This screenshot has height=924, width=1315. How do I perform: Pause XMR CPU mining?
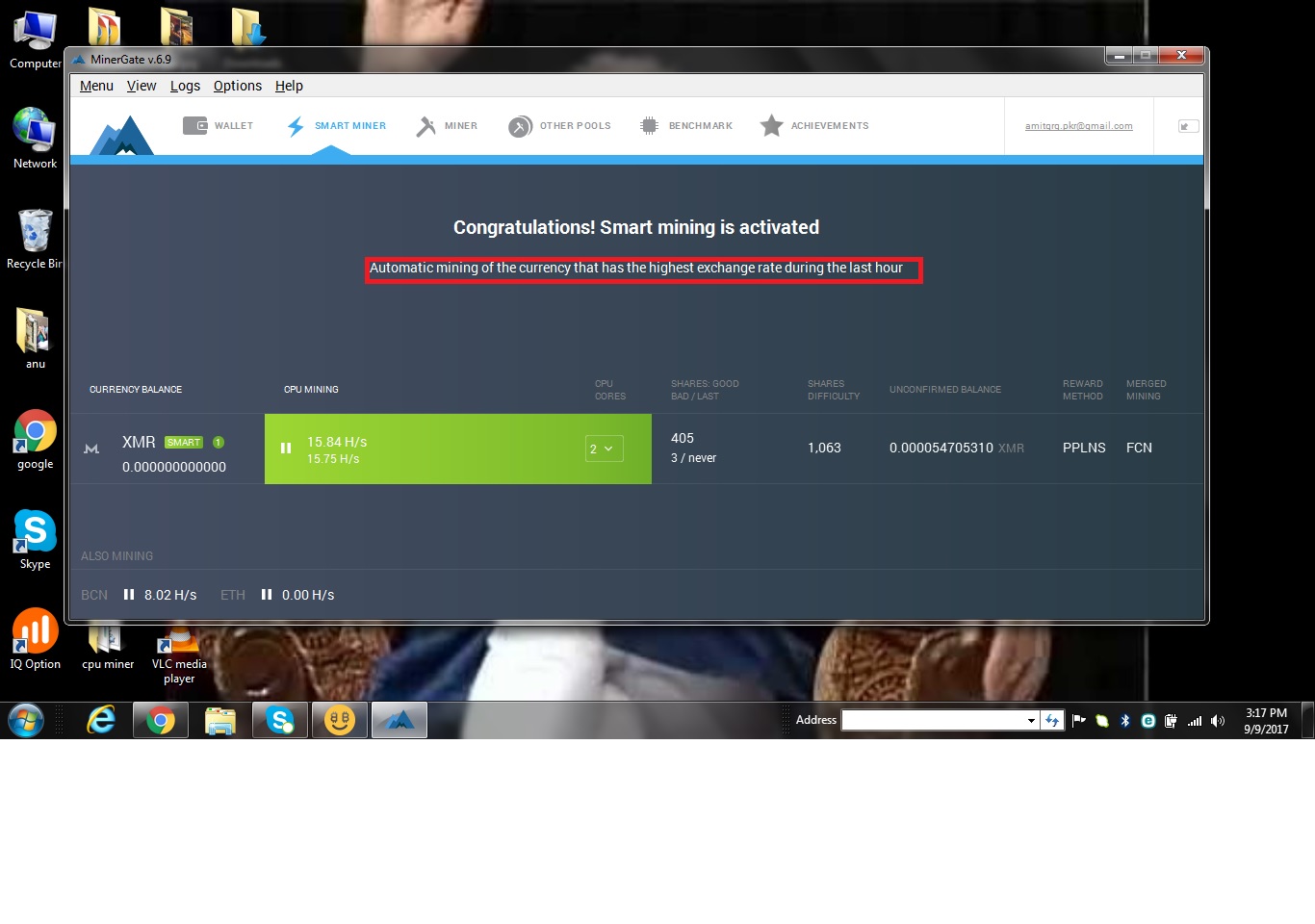286,449
